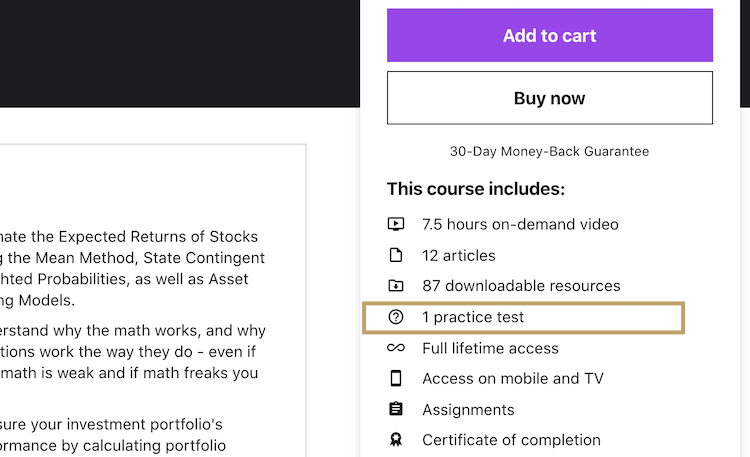Click the purple Add to cart button
Screen dimensions: 750x457
tap(550, 35)
